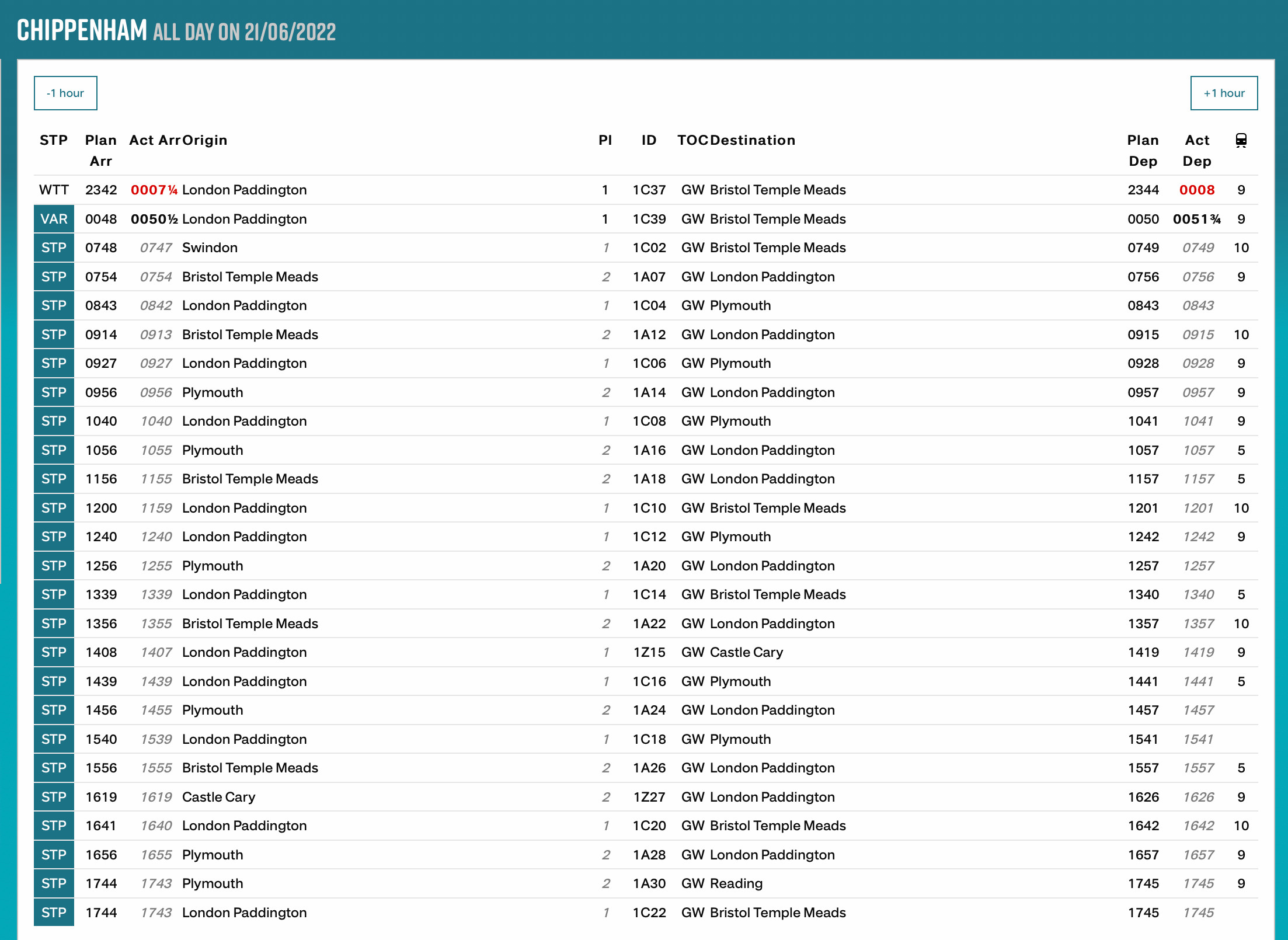
Task: Open train 1A22 departing 1357
Action: pyautogui.click(x=649, y=624)
